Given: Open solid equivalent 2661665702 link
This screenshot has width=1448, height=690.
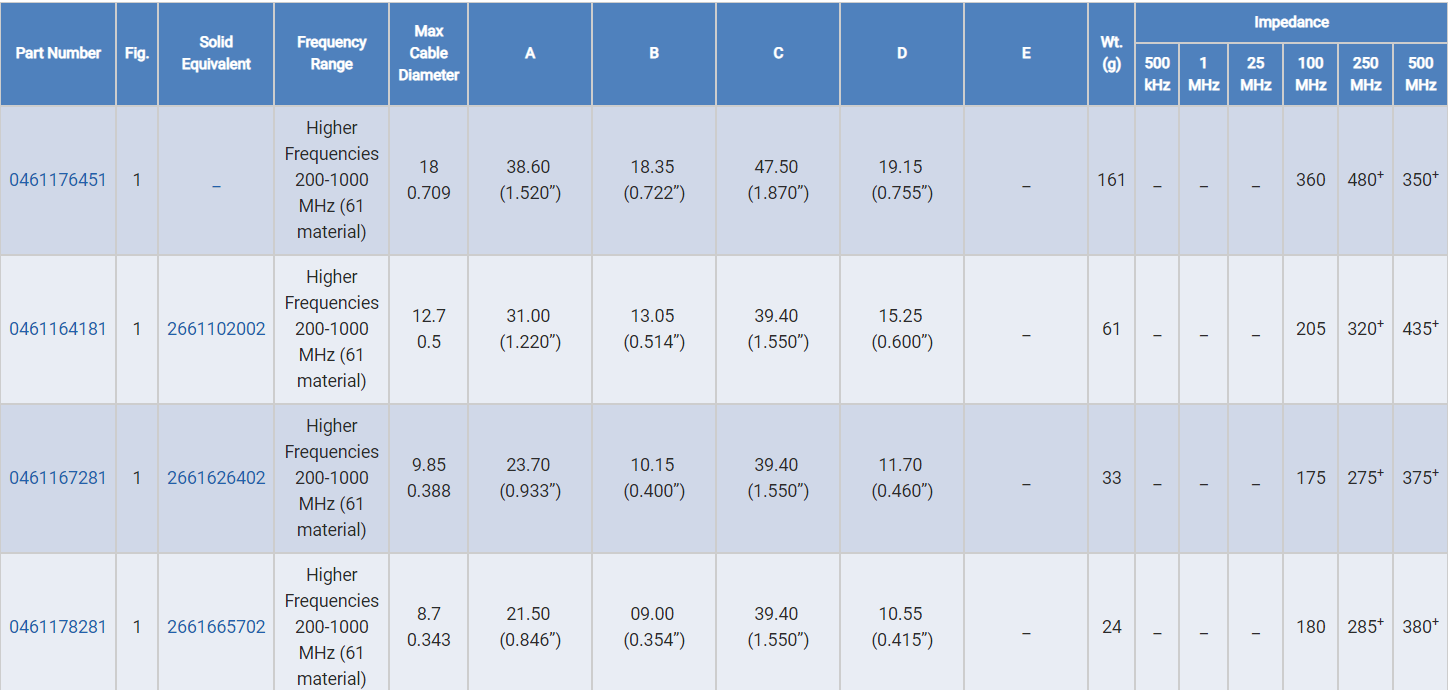Looking at the screenshot, I should click(216, 627).
